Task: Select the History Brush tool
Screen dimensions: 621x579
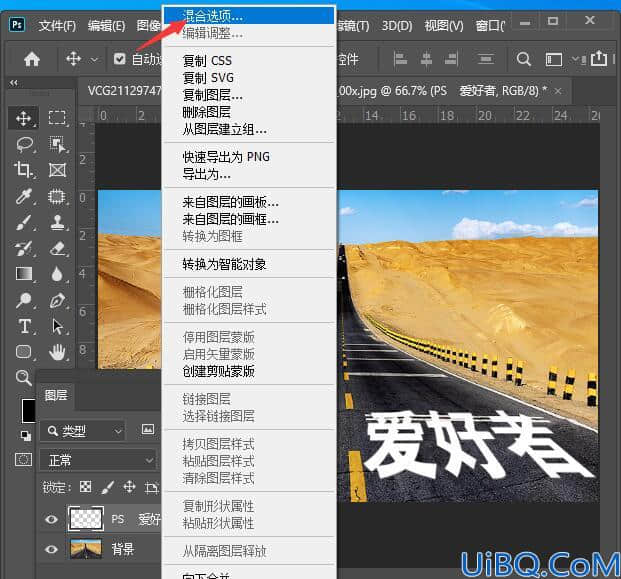Action: tap(23, 248)
